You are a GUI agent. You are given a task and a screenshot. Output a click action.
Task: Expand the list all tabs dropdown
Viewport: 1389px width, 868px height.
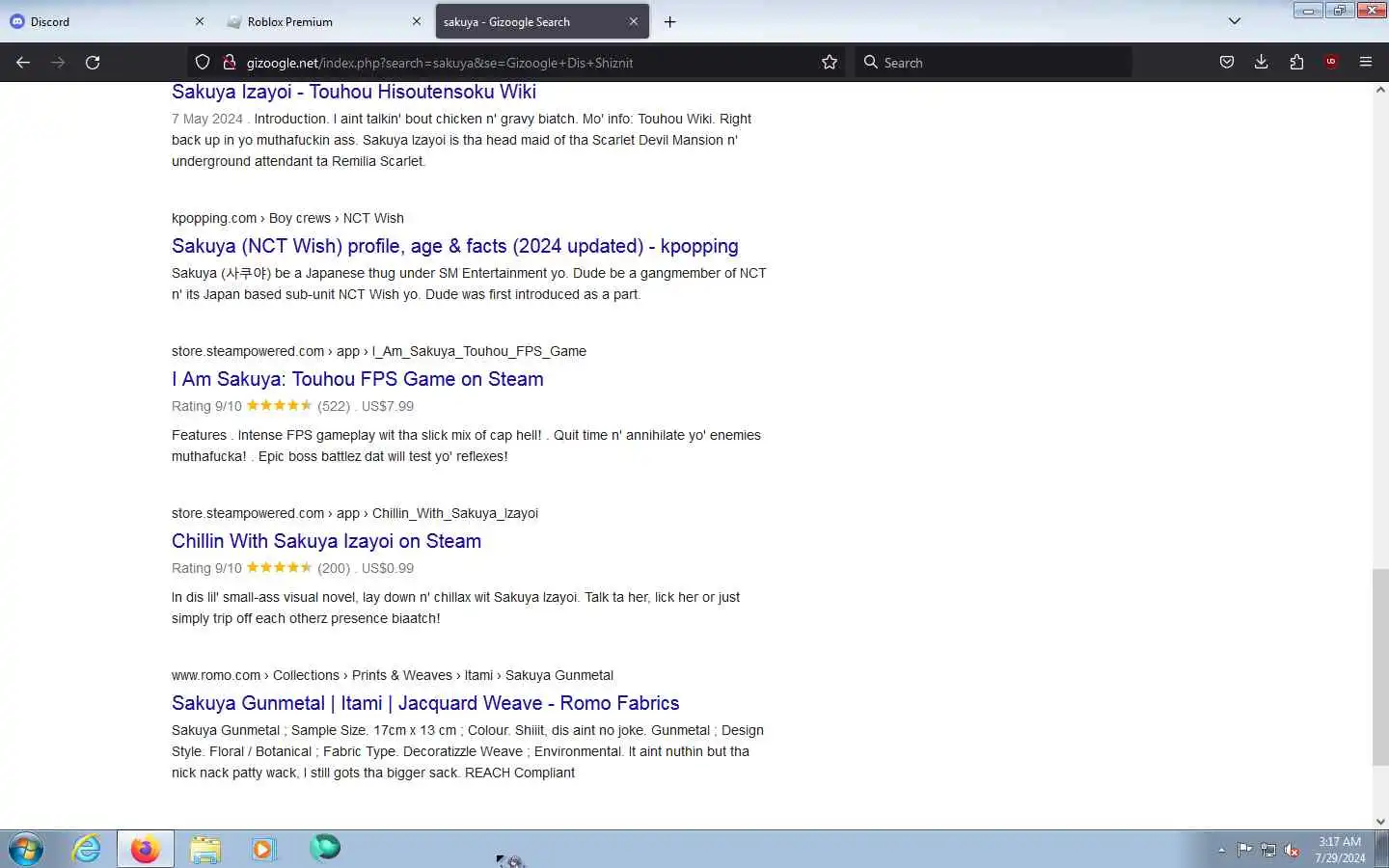tap(1235, 21)
